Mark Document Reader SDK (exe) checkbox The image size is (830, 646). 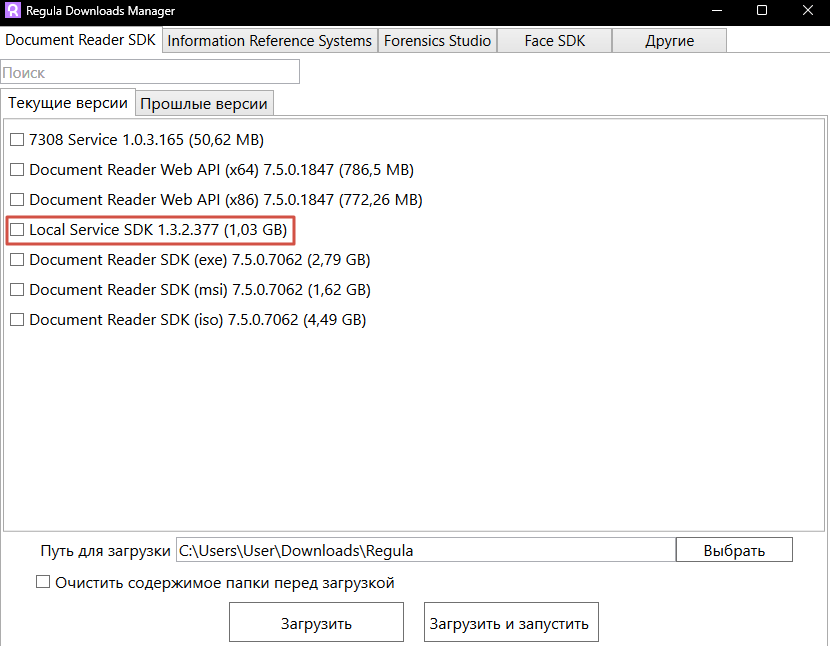[x=17, y=259]
